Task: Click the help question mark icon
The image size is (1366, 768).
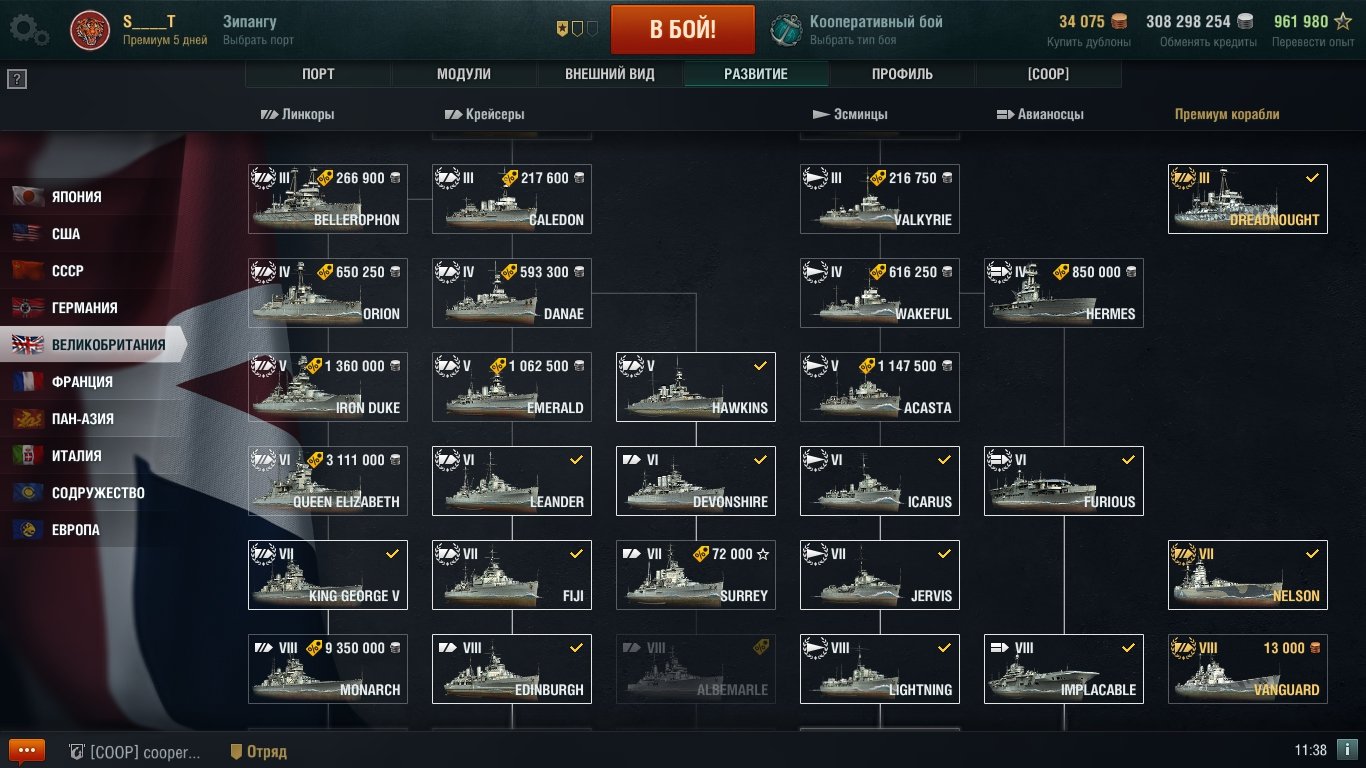Action: 16,80
